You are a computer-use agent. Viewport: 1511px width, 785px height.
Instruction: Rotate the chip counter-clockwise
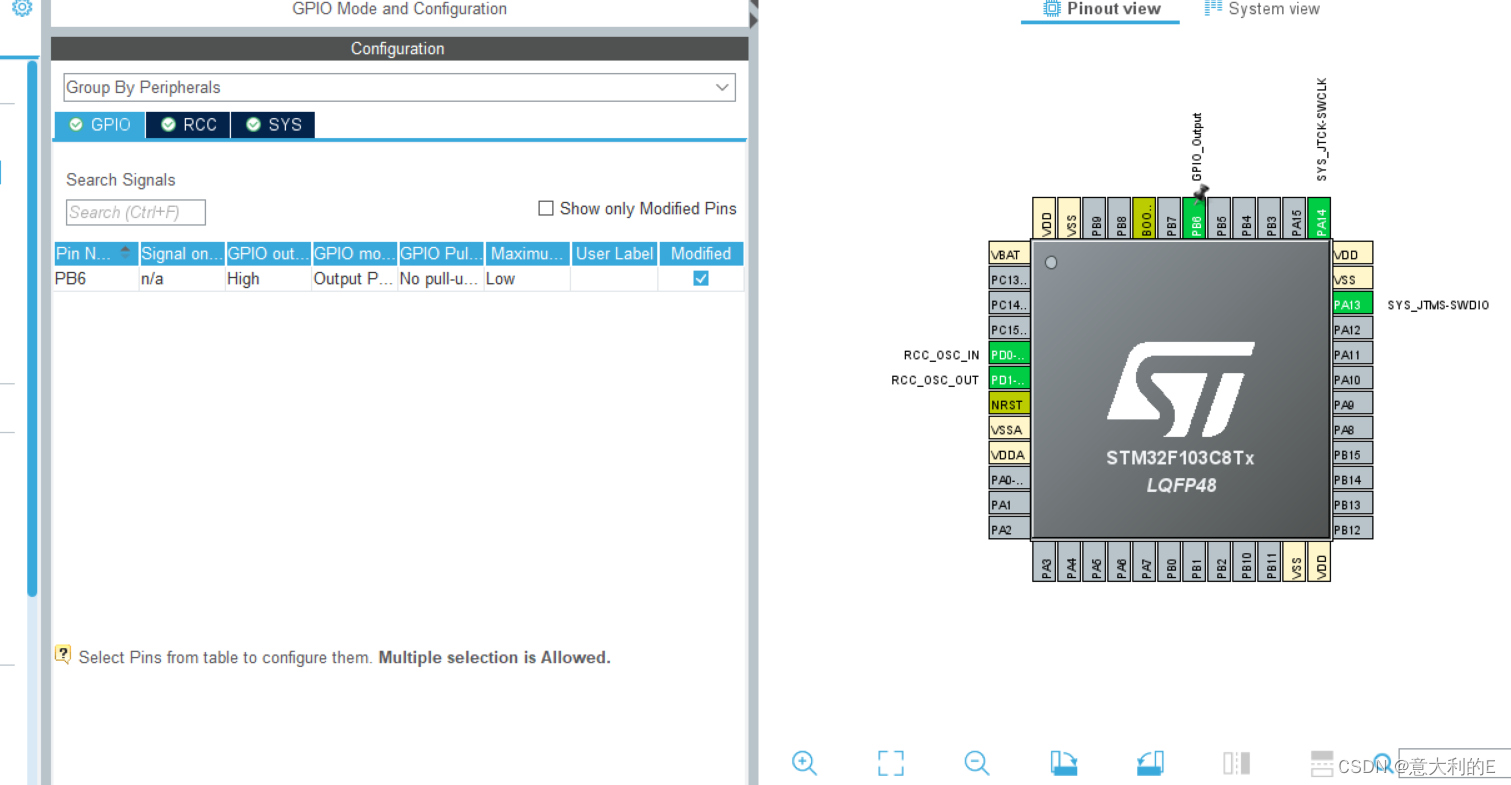click(x=1150, y=763)
